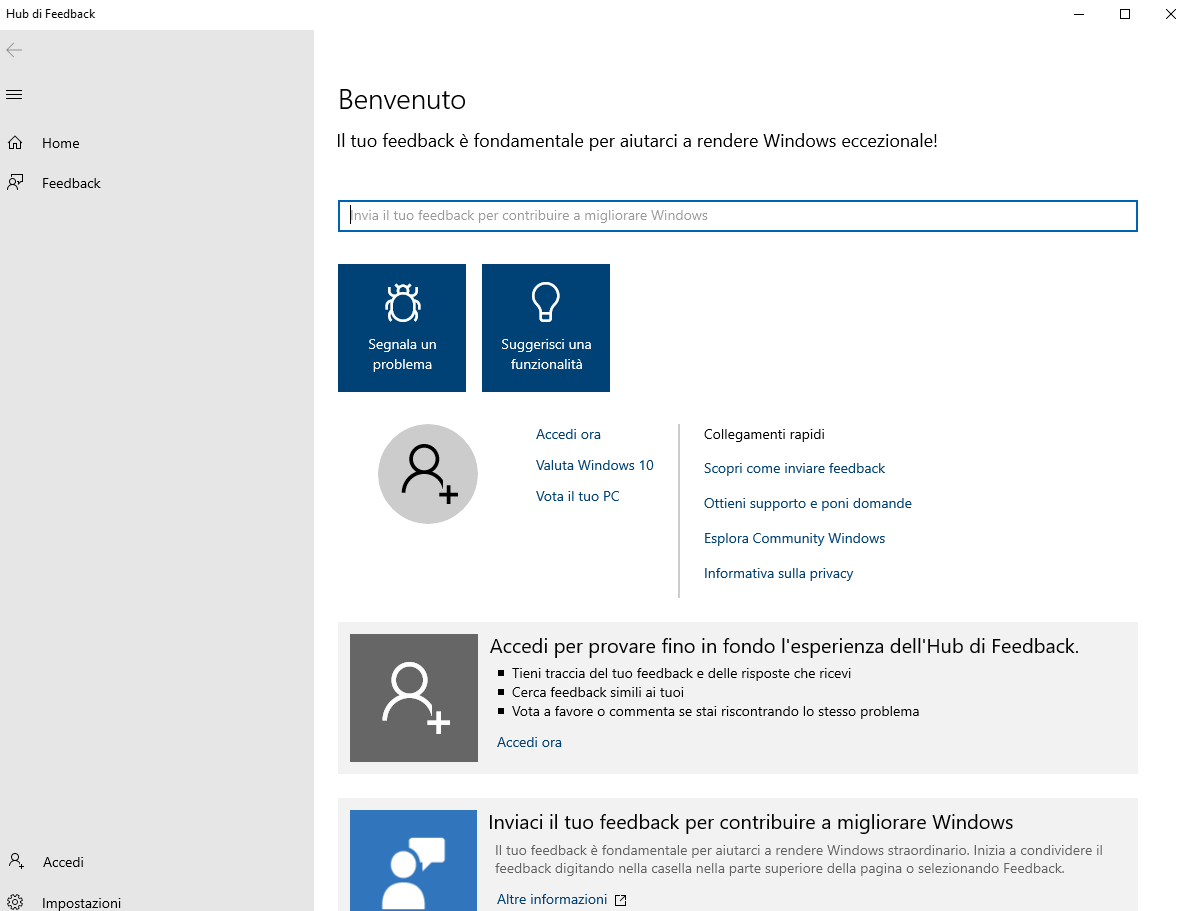
Task: Close the Hub di Feedback window
Action: [x=1169, y=14]
